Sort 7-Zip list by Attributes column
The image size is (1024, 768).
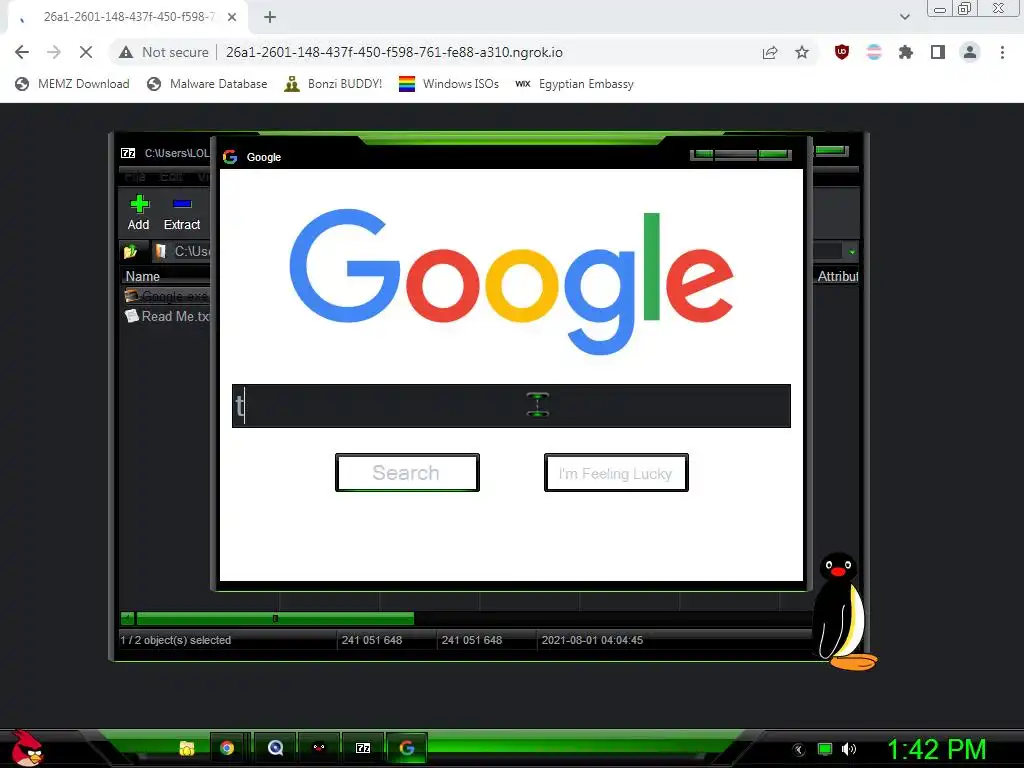[x=837, y=276]
